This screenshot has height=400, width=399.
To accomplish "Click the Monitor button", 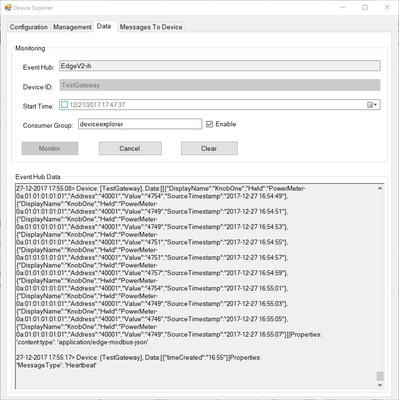I will [x=50, y=148].
